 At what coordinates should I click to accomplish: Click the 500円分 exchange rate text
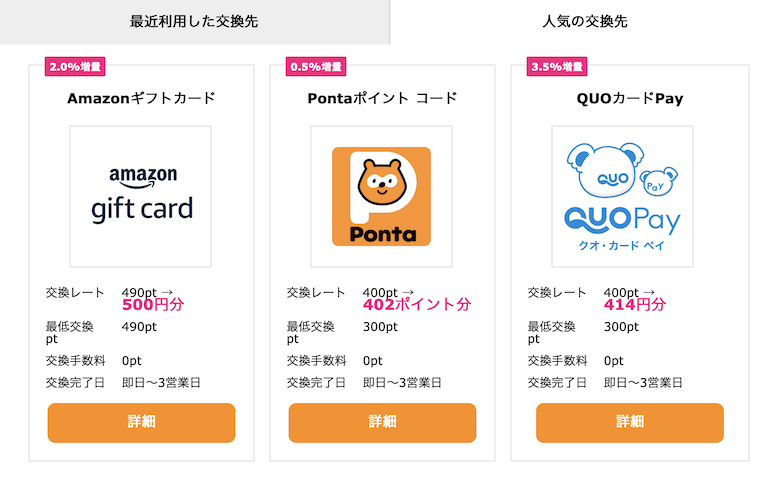tap(153, 304)
